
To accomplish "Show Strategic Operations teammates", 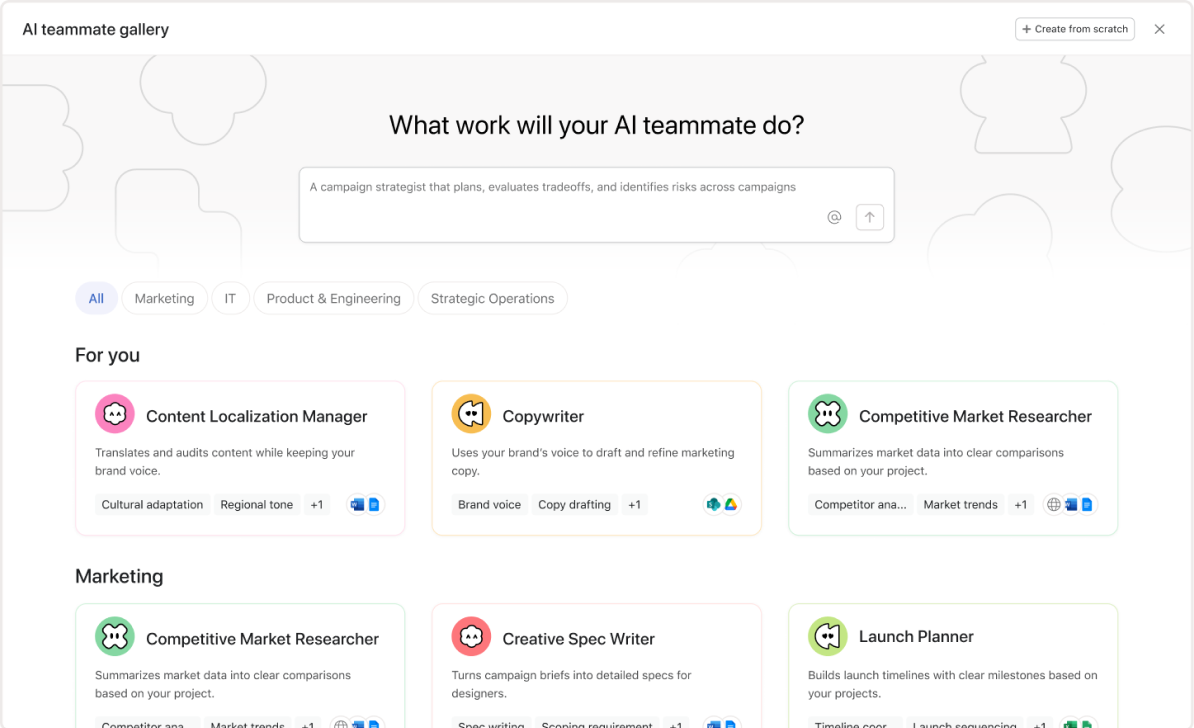I will (x=492, y=298).
